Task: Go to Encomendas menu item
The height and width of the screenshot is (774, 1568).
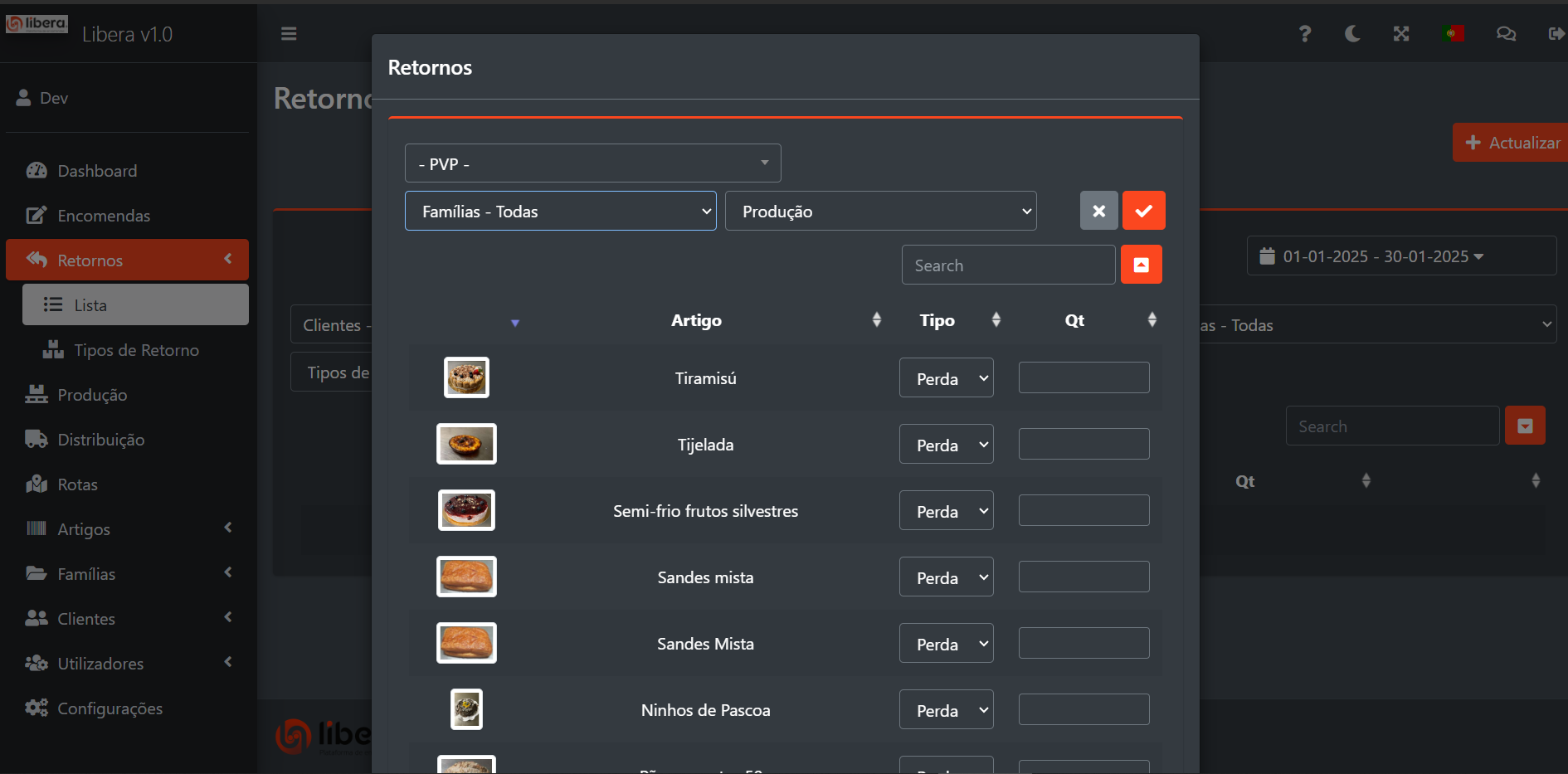Action: click(x=104, y=216)
